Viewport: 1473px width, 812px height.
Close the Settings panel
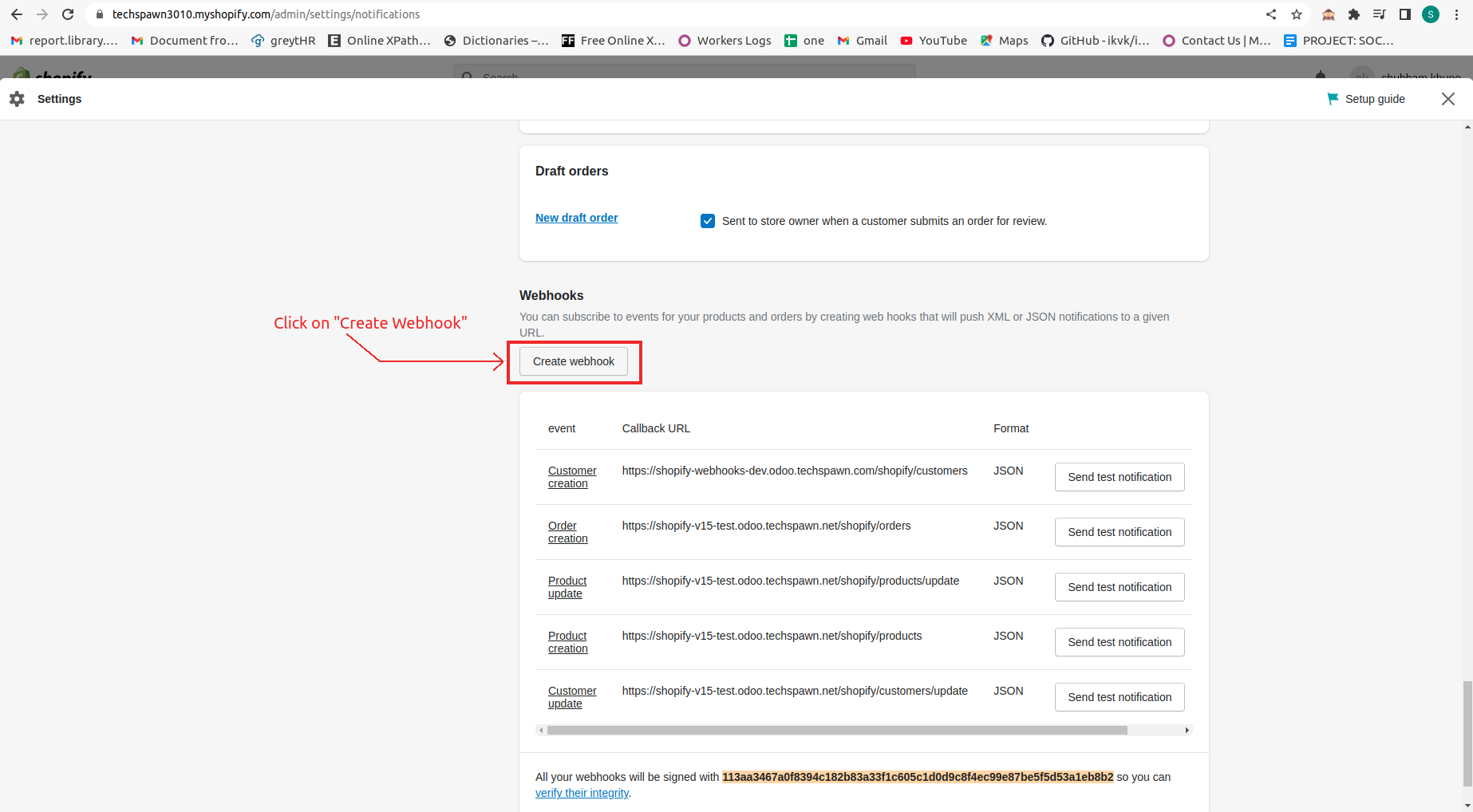click(1448, 99)
